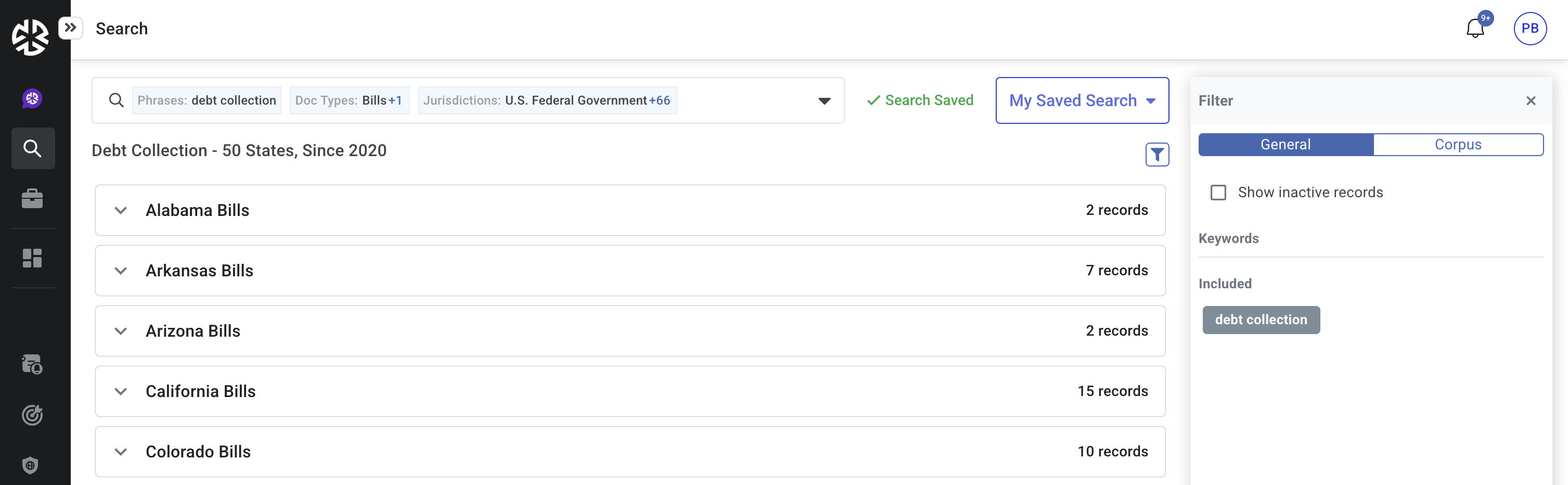Open the PB user profile avatar
The image size is (1568, 485).
click(x=1529, y=29)
